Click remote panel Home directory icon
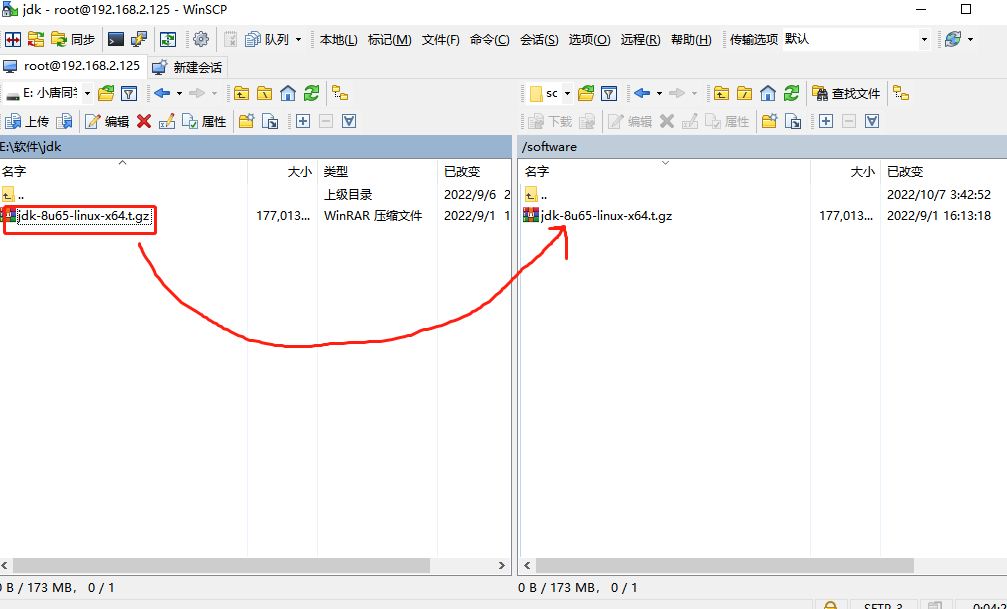This screenshot has height=609, width=1007. (768, 94)
